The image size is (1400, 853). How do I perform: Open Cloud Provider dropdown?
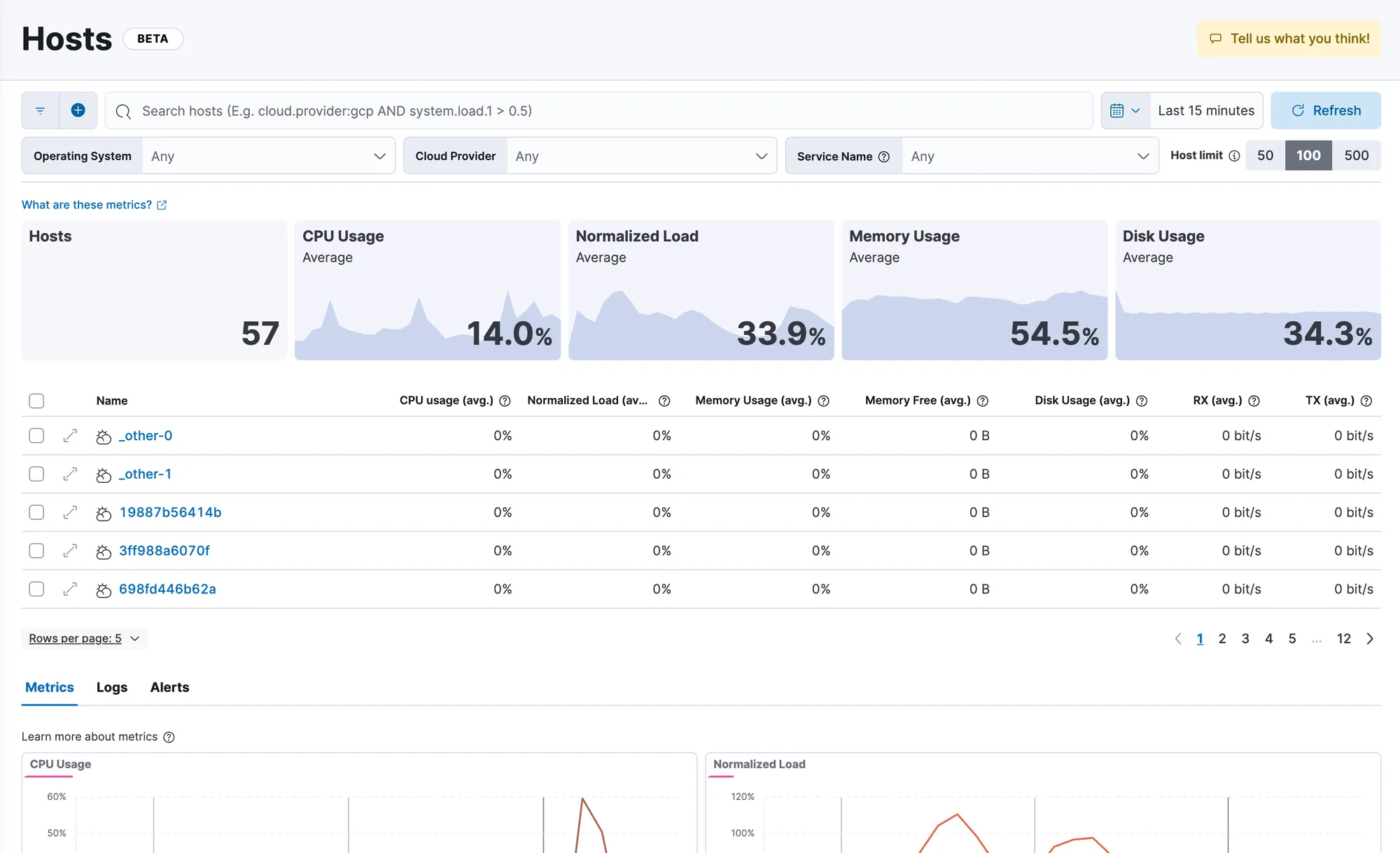pyautogui.click(x=640, y=156)
